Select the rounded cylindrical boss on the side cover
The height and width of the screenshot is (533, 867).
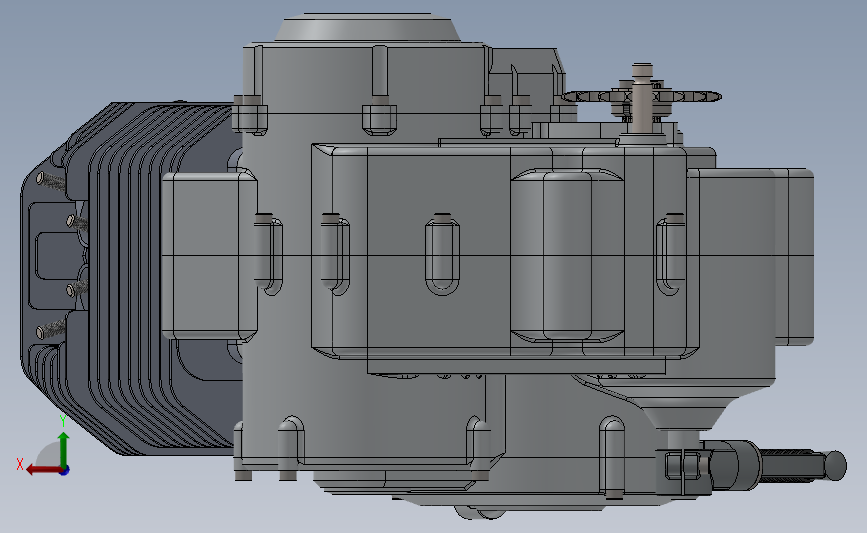[x=567, y=255]
